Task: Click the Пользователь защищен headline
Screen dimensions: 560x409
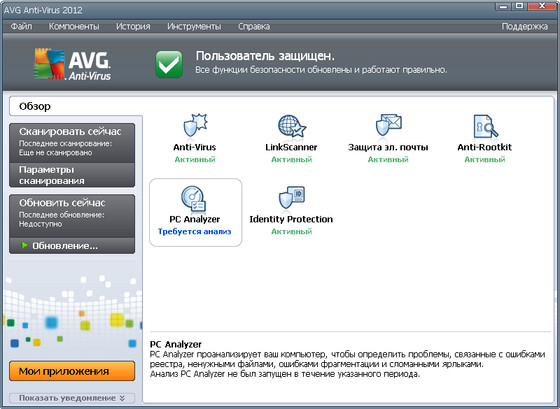Action: (x=265, y=56)
